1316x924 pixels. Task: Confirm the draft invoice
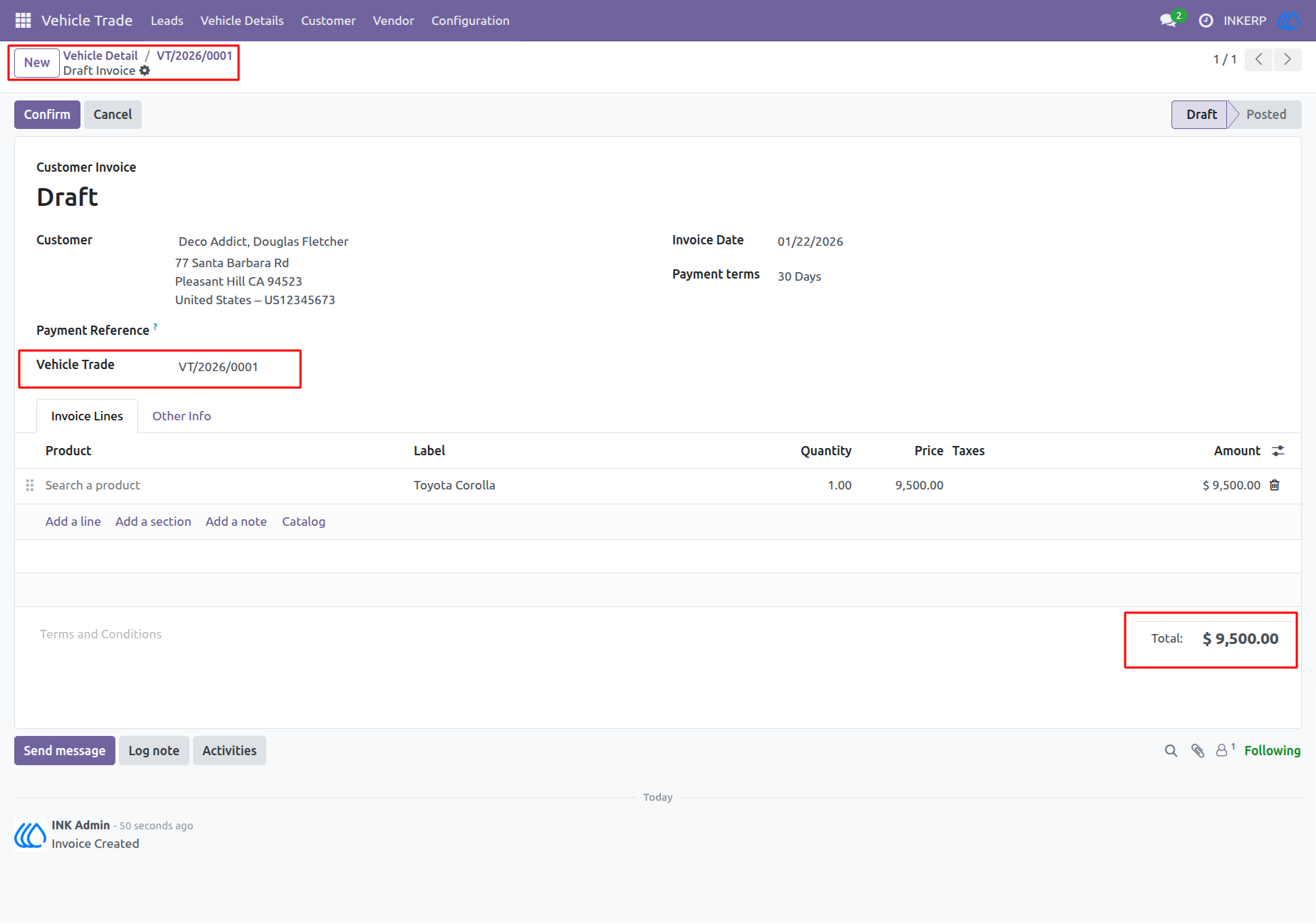pos(47,115)
